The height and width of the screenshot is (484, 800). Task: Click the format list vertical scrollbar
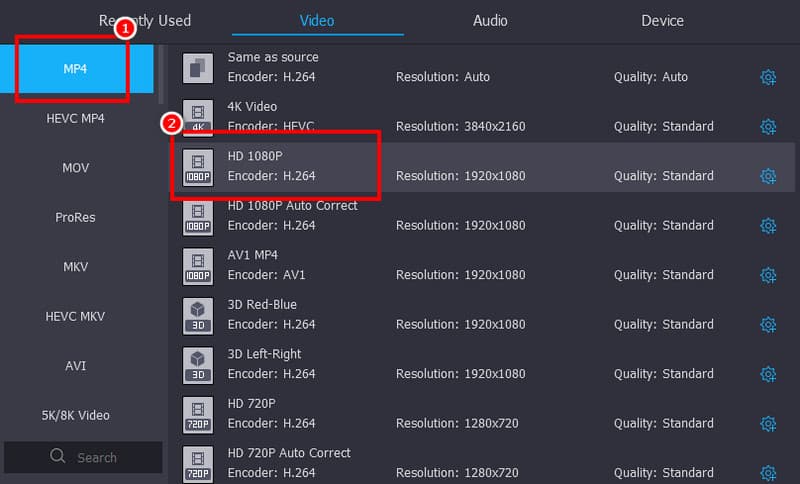[160, 75]
